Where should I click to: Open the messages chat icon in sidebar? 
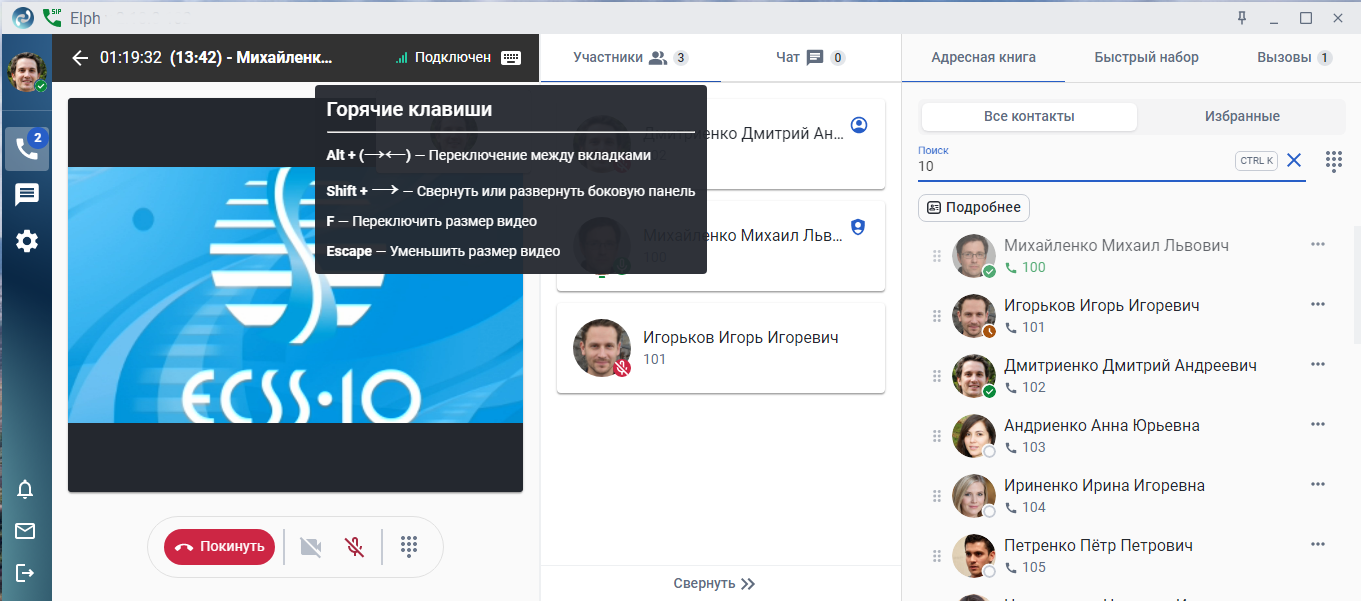coord(27,195)
